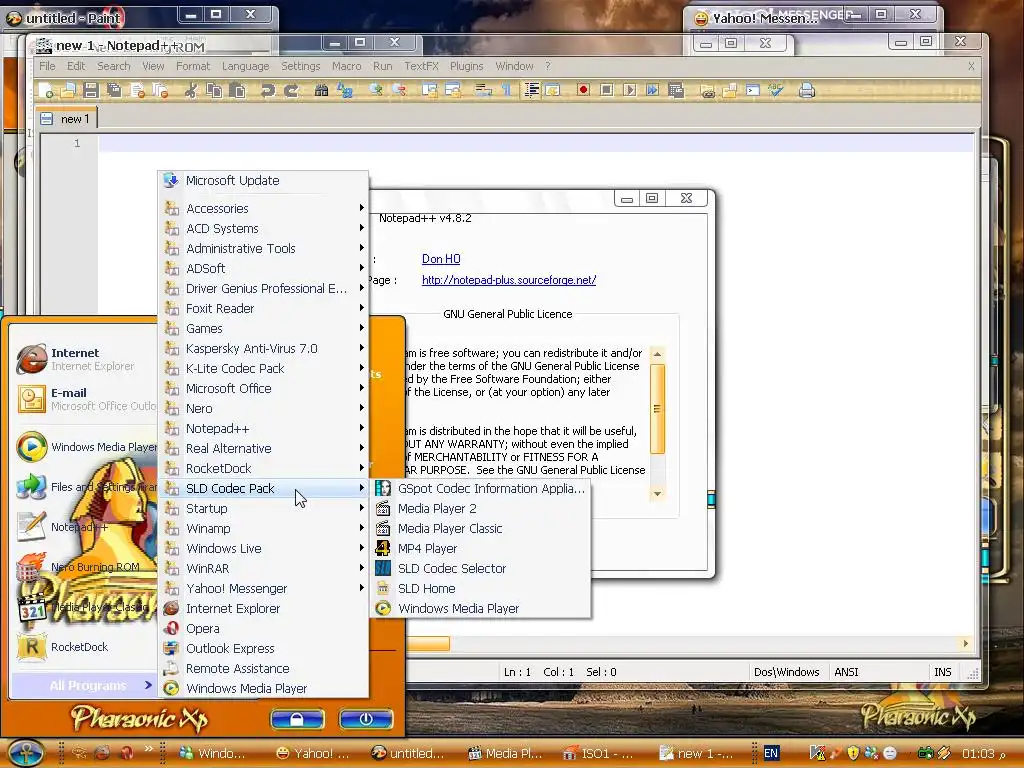Expand the Administrative Tools folder
This screenshot has height=768, width=1024.
264,248
